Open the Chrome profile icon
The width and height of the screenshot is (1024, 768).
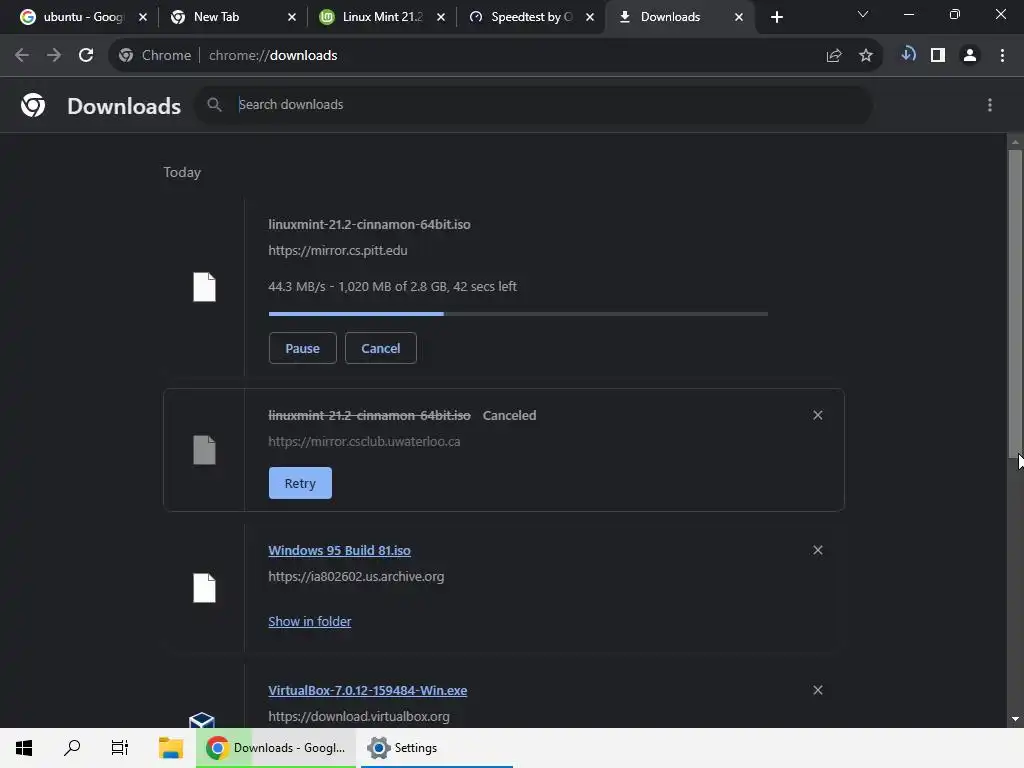(970, 56)
